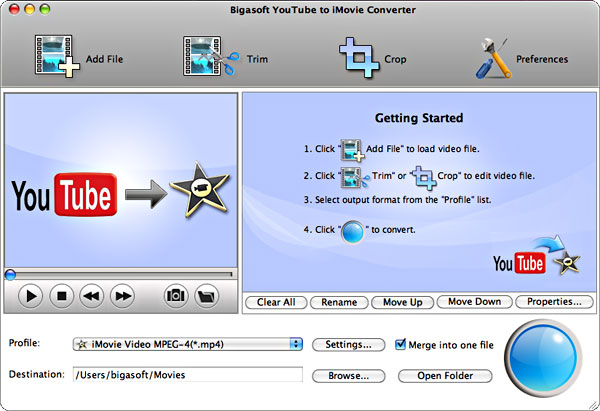Click the Settings button
Screen dimensions: 600x411
(348, 344)
